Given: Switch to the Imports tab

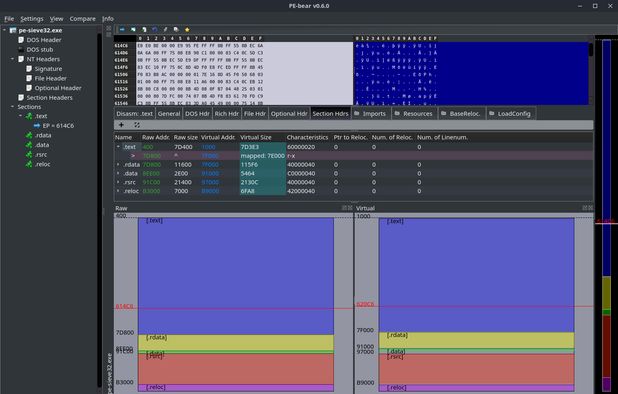Looking at the screenshot, I should (x=370, y=113).
